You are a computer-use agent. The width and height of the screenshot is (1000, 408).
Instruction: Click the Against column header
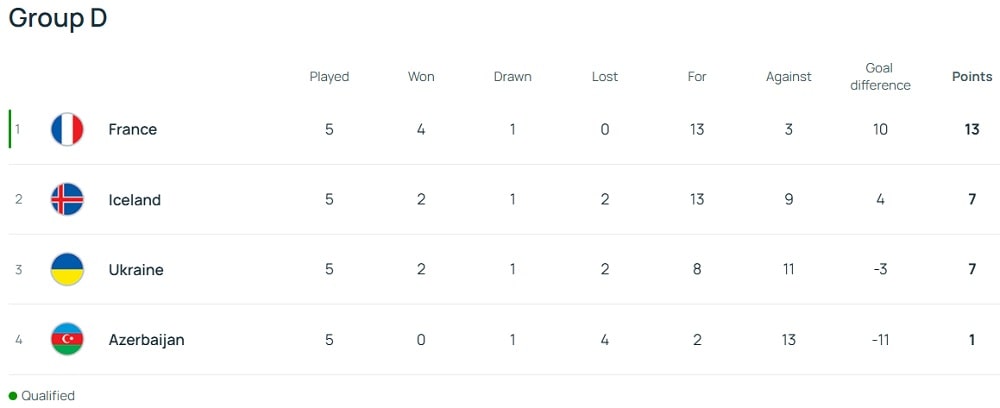789,77
